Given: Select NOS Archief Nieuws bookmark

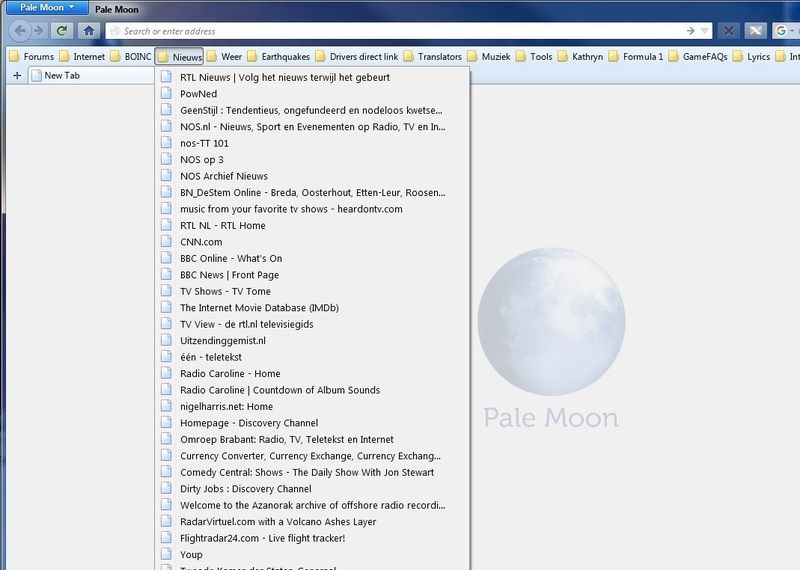Looking at the screenshot, I should pos(312,176).
